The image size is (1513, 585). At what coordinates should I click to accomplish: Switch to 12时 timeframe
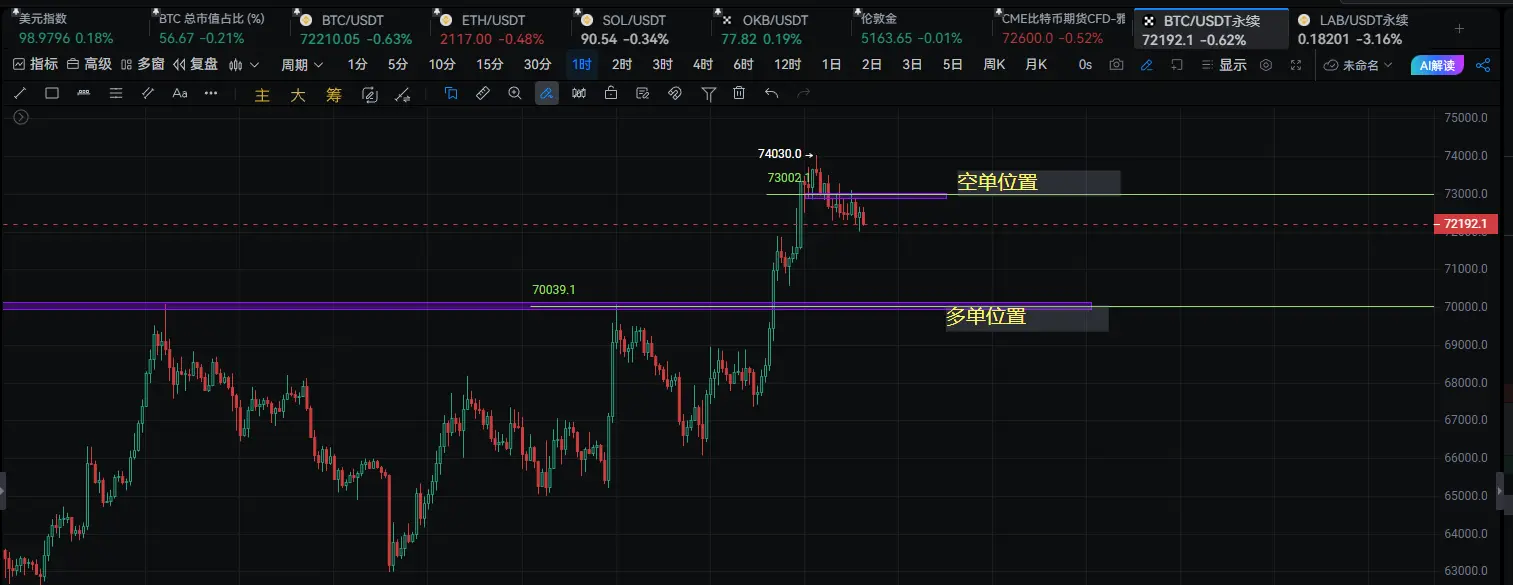click(x=787, y=65)
